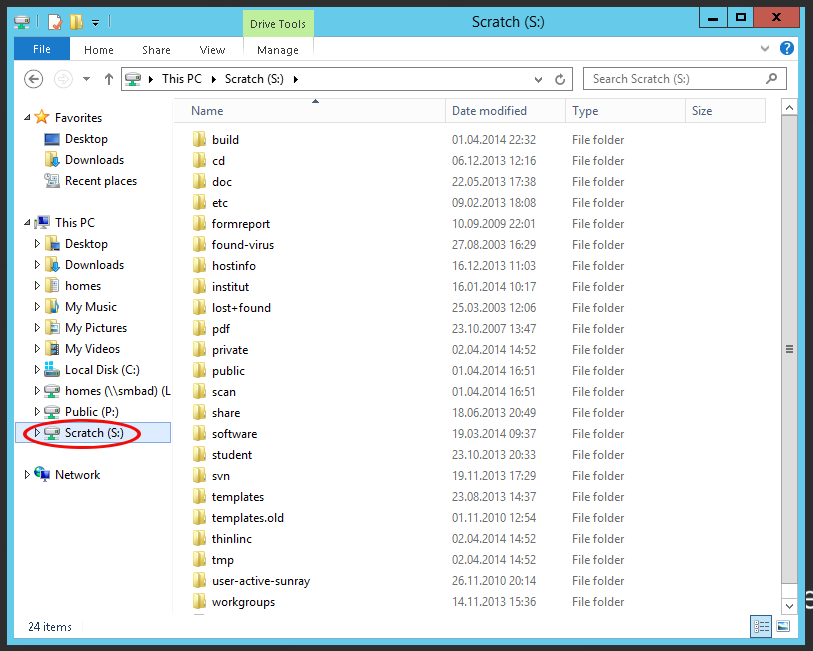Refresh the folder with the Refresh icon
The image size is (813, 651).
[560, 79]
